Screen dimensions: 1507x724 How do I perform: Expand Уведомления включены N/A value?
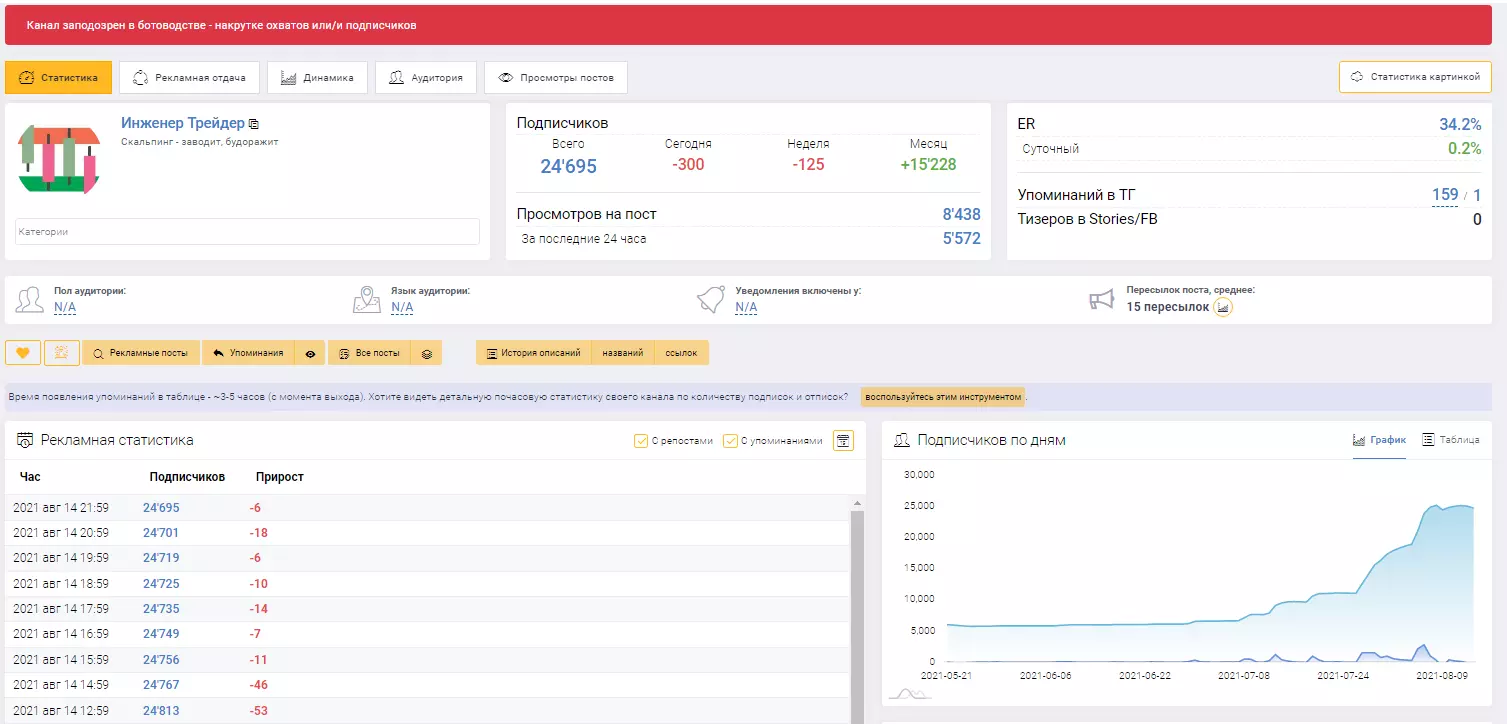[x=746, y=307]
